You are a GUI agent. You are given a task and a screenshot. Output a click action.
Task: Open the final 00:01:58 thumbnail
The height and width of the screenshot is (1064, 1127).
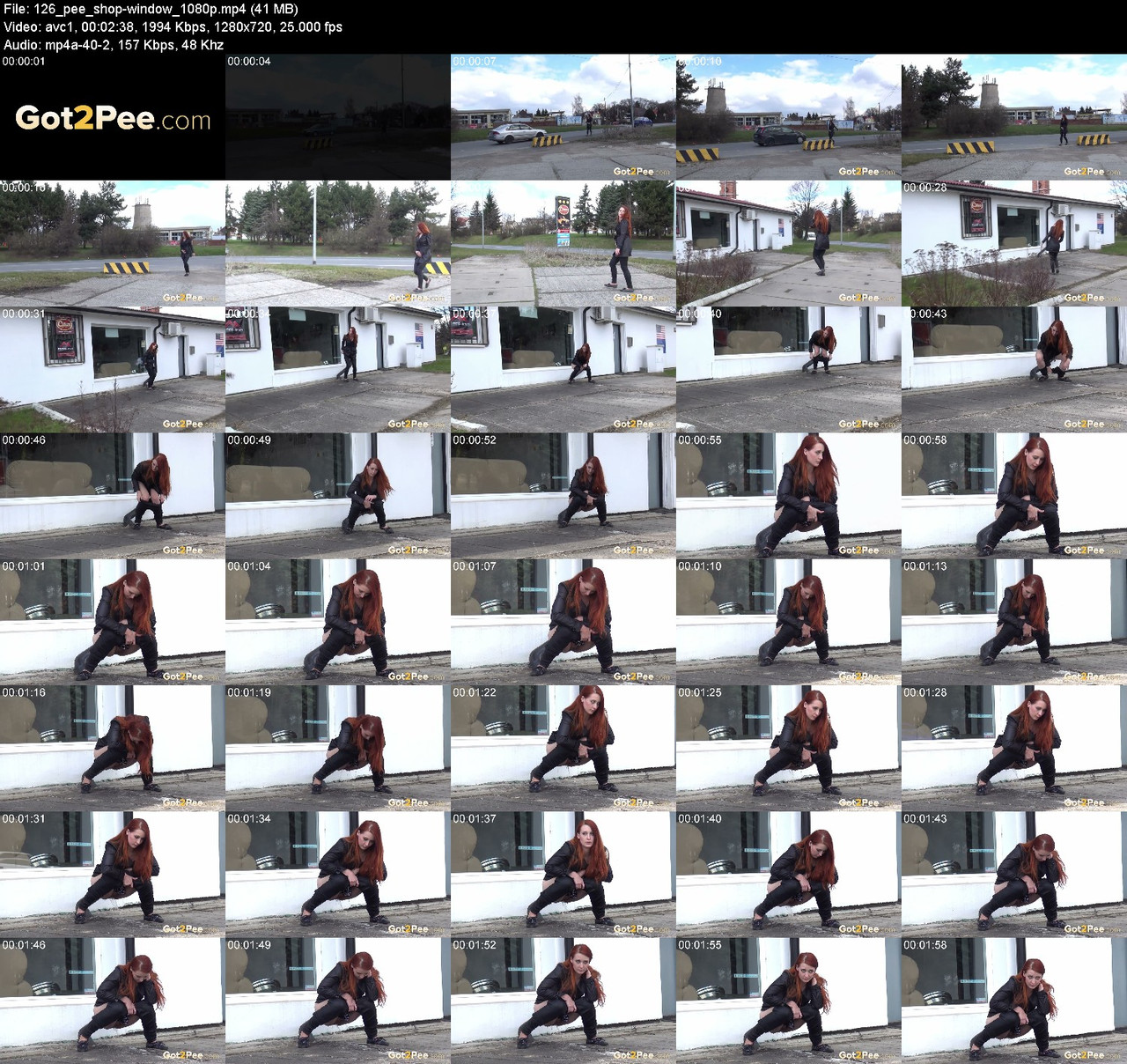(x=1014, y=997)
